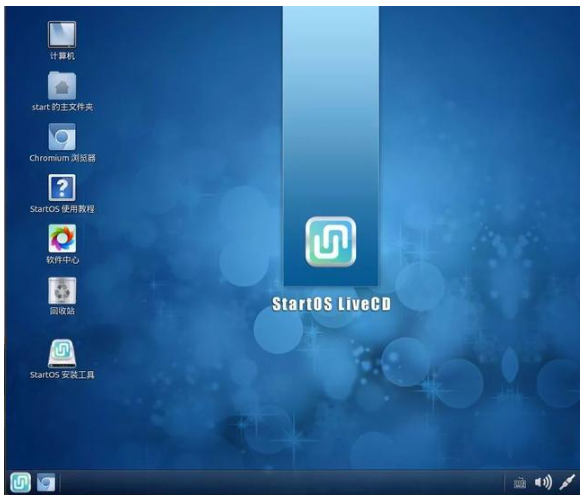
Task: Click the large StartOS logo on wallpaper
Action: pyautogui.click(x=331, y=242)
